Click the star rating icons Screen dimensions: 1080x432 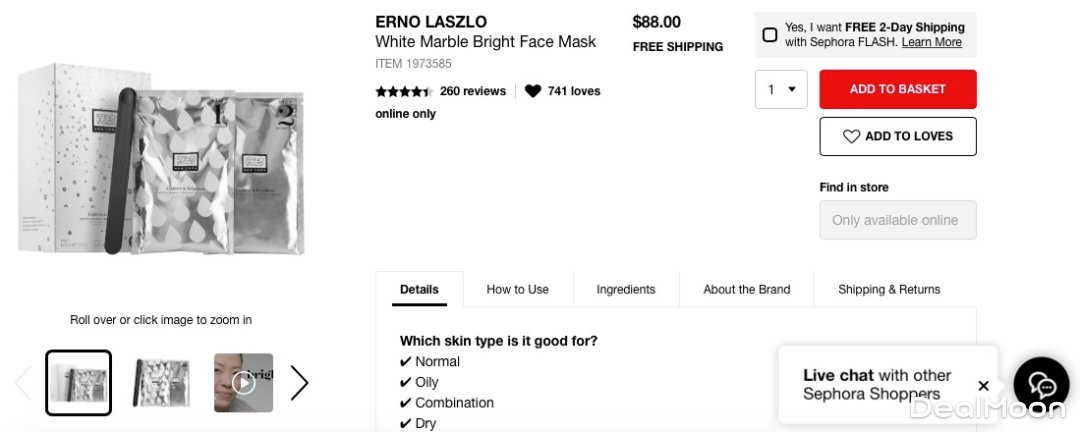click(403, 91)
